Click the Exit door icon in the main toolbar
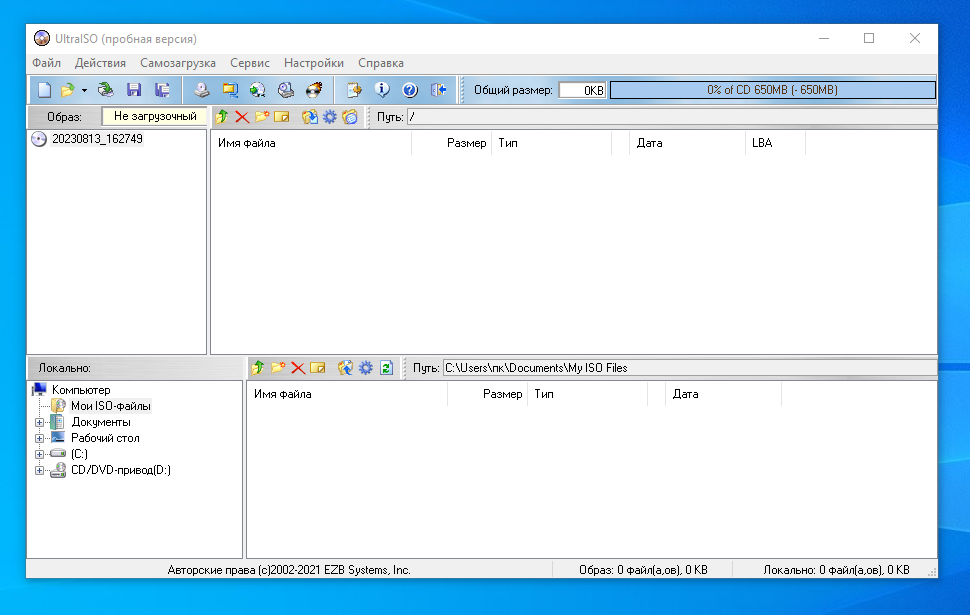This screenshot has height=615, width=970. pos(439,90)
